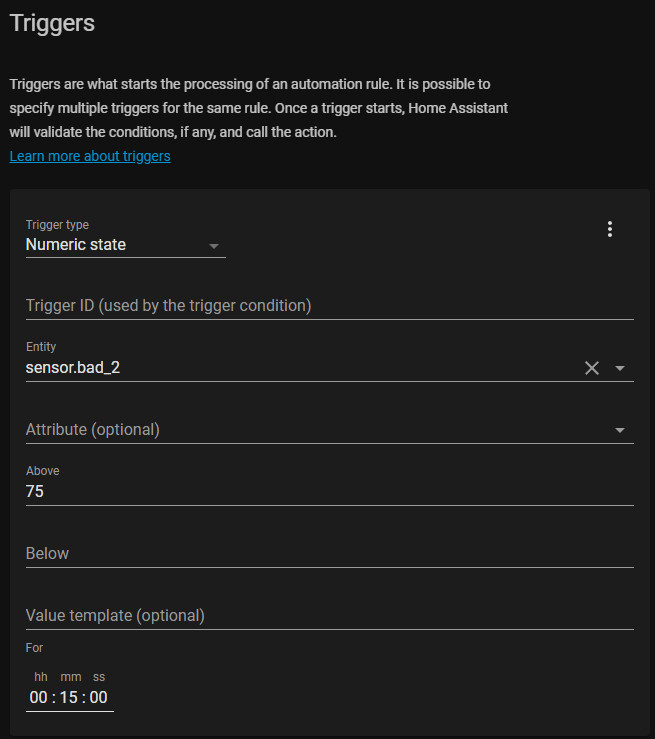
Task: Click the Triggers section heading
Action: 52,23
